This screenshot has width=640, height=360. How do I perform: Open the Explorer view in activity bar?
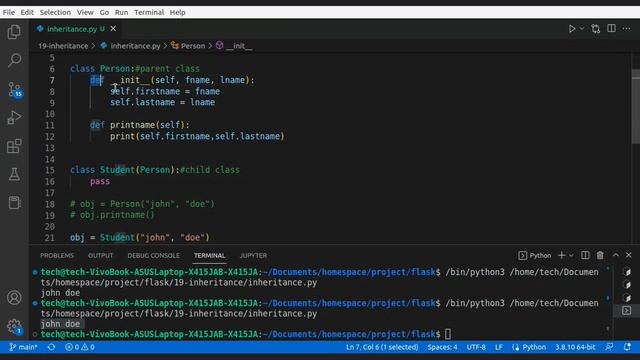[x=14, y=32]
